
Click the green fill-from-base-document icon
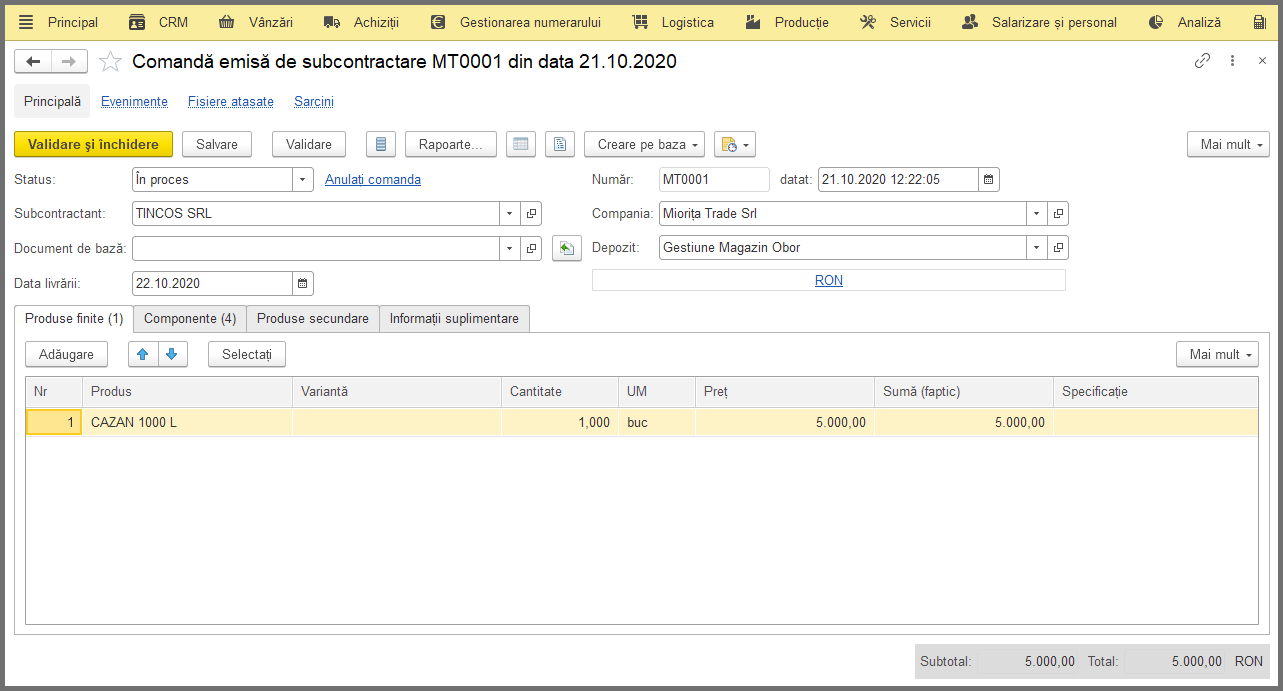[567, 249]
